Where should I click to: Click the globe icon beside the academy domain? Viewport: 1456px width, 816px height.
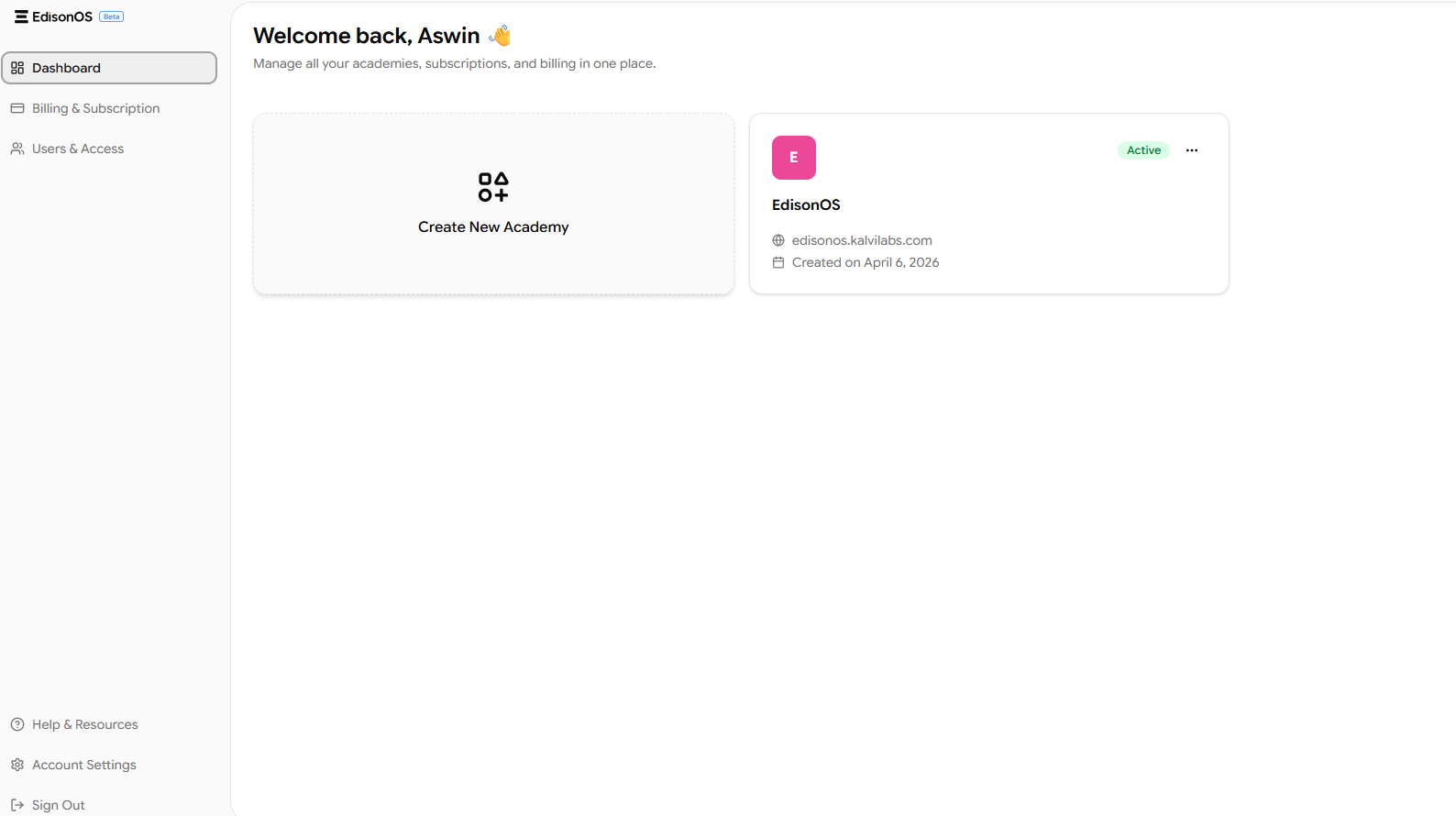click(778, 240)
